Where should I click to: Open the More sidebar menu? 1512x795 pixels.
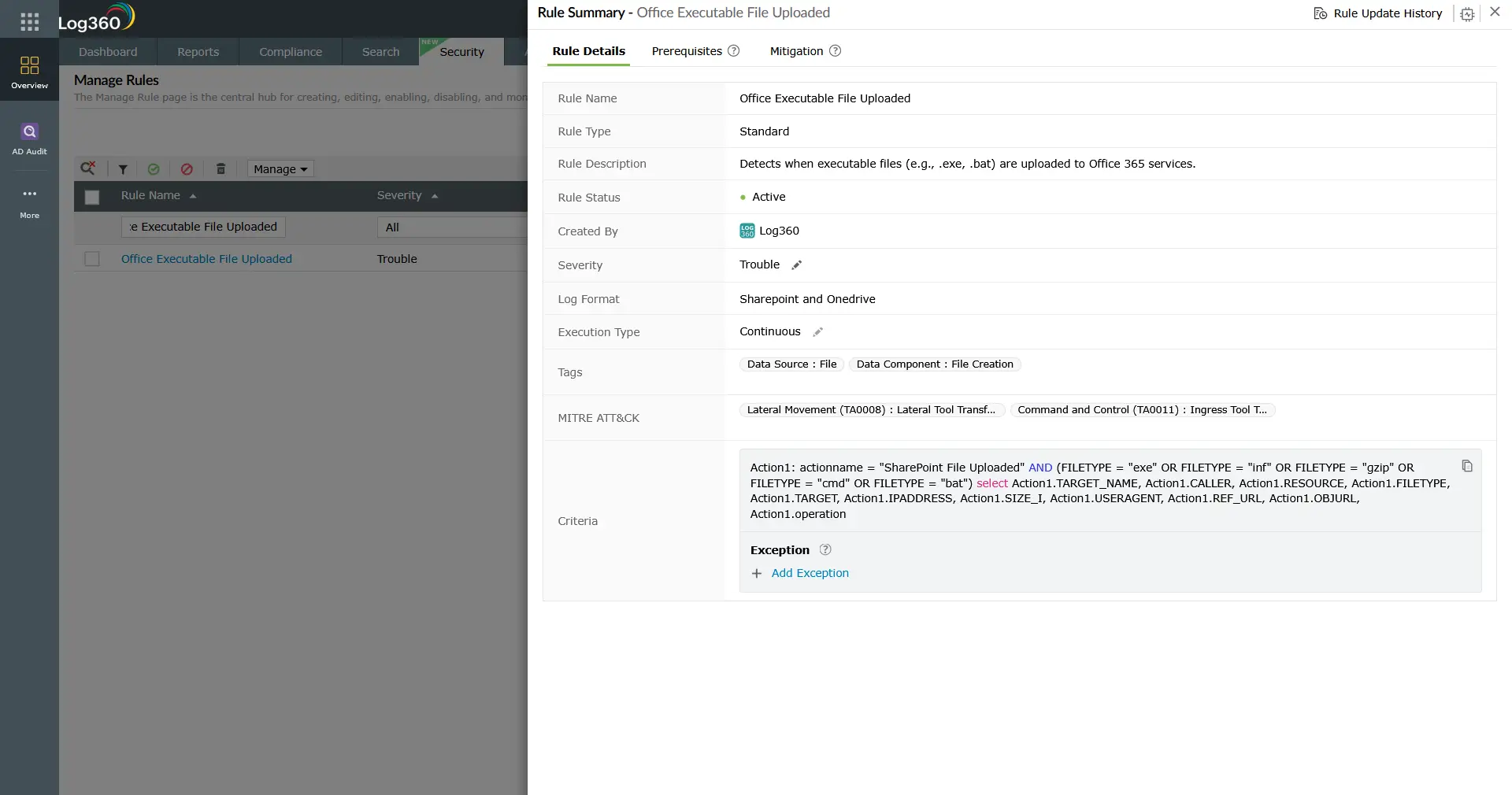pos(29,202)
